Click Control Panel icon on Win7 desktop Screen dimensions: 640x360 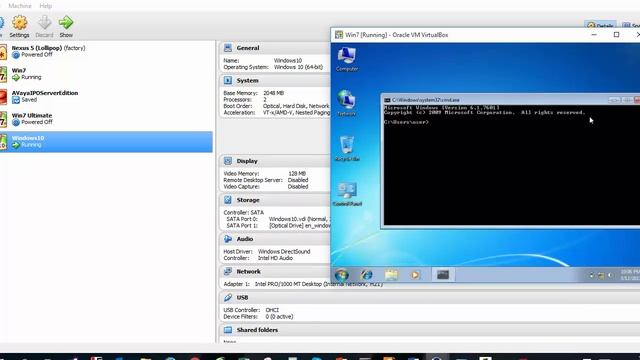point(347,193)
